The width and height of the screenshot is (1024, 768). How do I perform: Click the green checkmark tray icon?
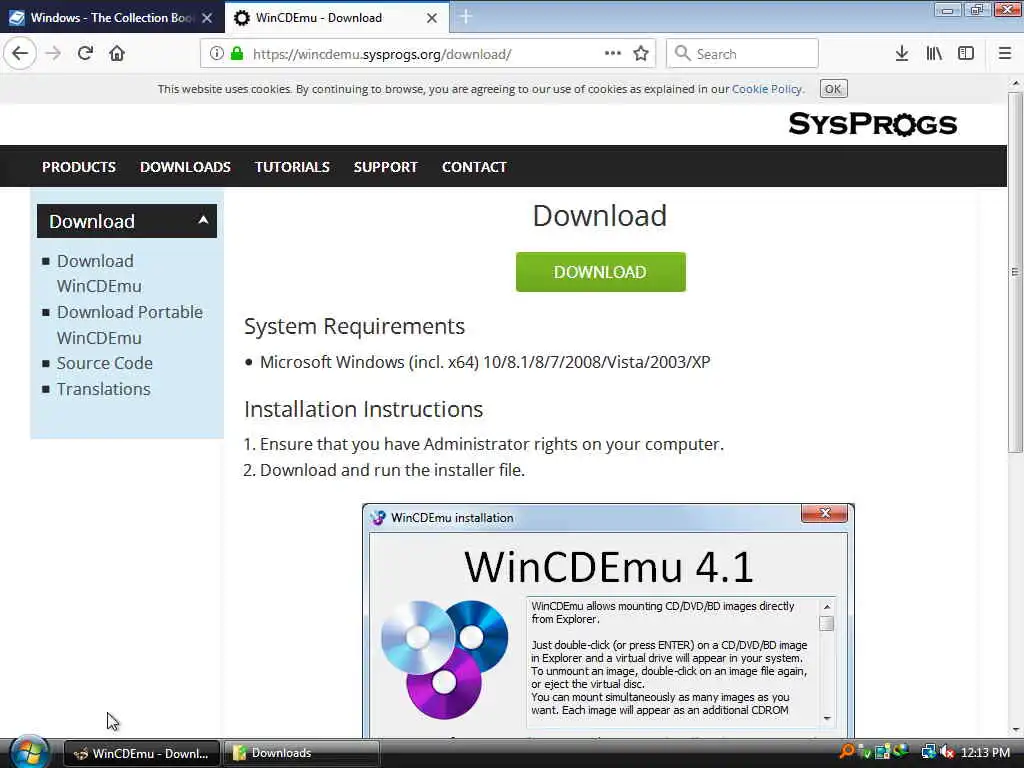tap(864, 752)
